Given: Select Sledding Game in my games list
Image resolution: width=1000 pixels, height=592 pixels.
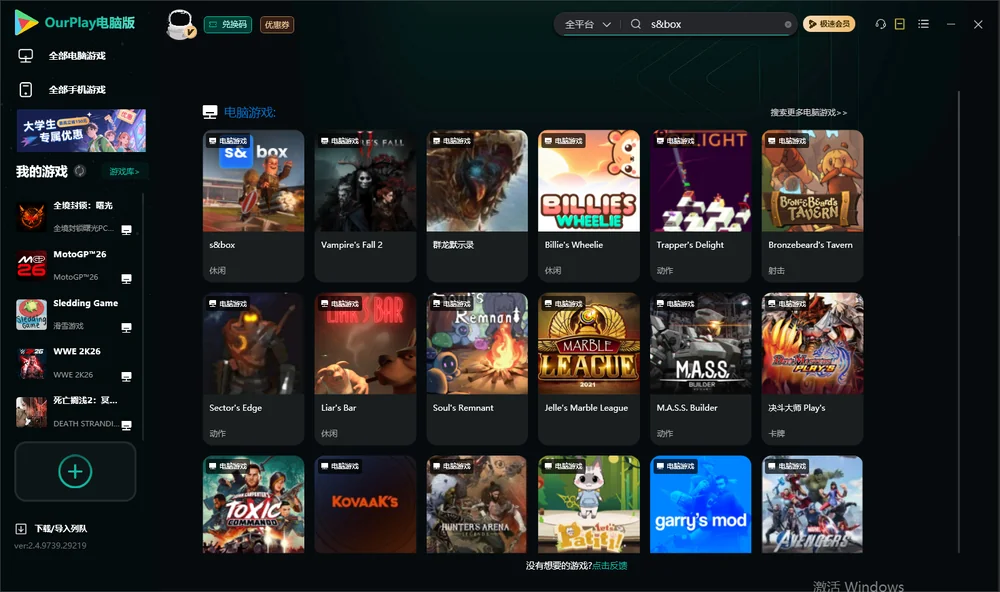Looking at the screenshot, I should pos(75,314).
